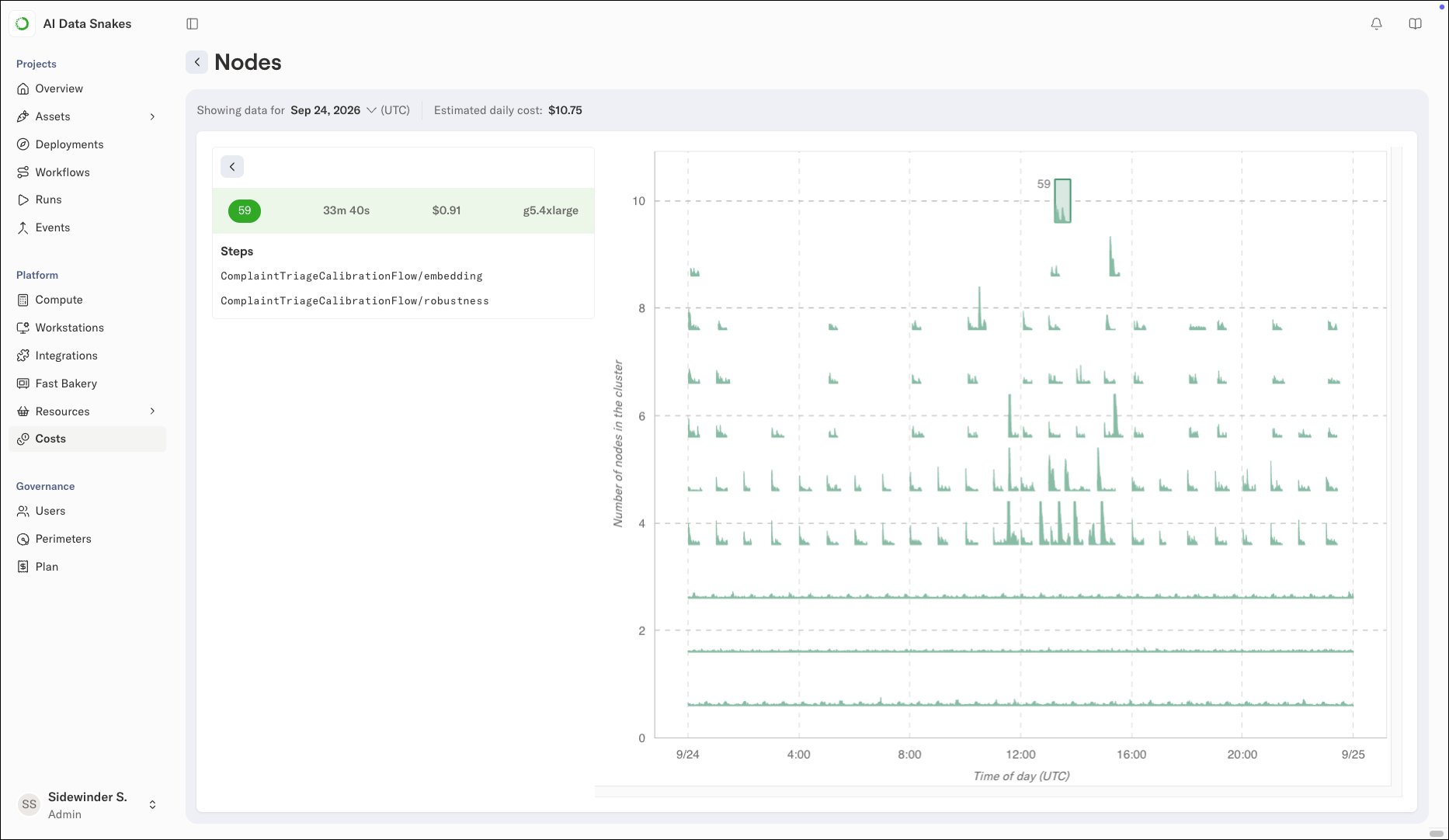1449x840 pixels.
Task: Click the back chevron in the node details panel
Action: coord(232,167)
